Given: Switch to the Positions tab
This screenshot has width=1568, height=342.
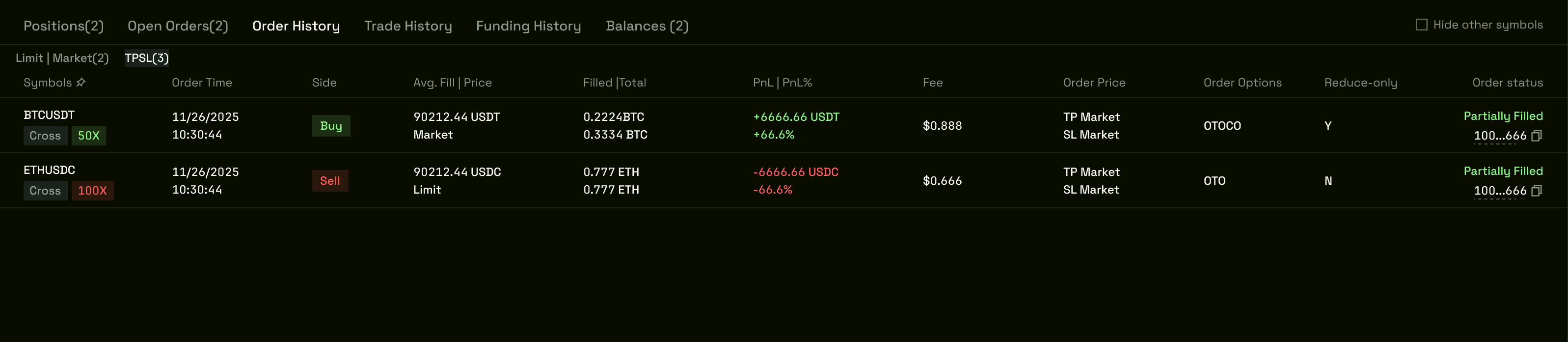Looking at the screenshot, I should [63, 26].
